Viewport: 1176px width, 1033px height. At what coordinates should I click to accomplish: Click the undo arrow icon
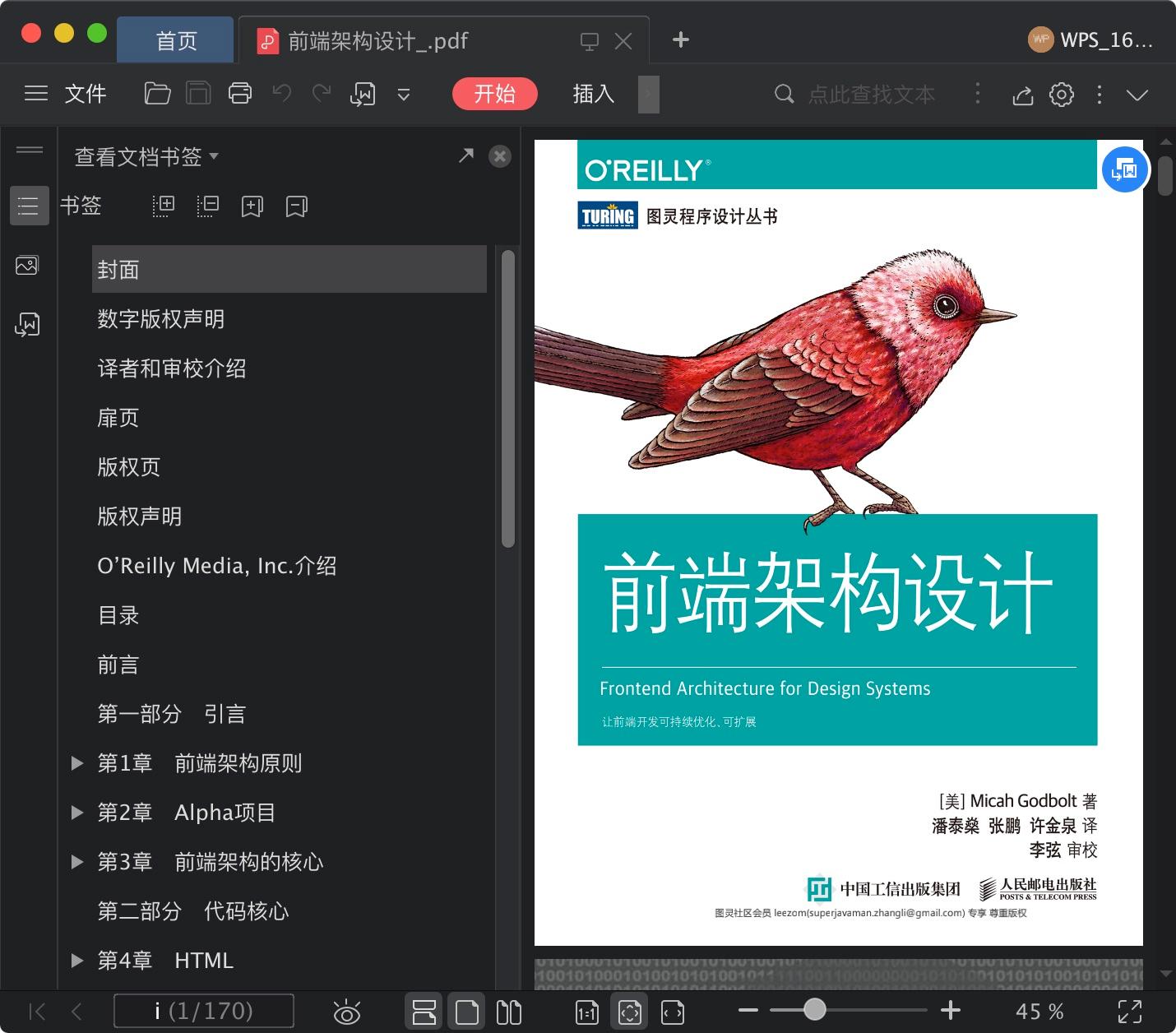(x=282, y=94)
